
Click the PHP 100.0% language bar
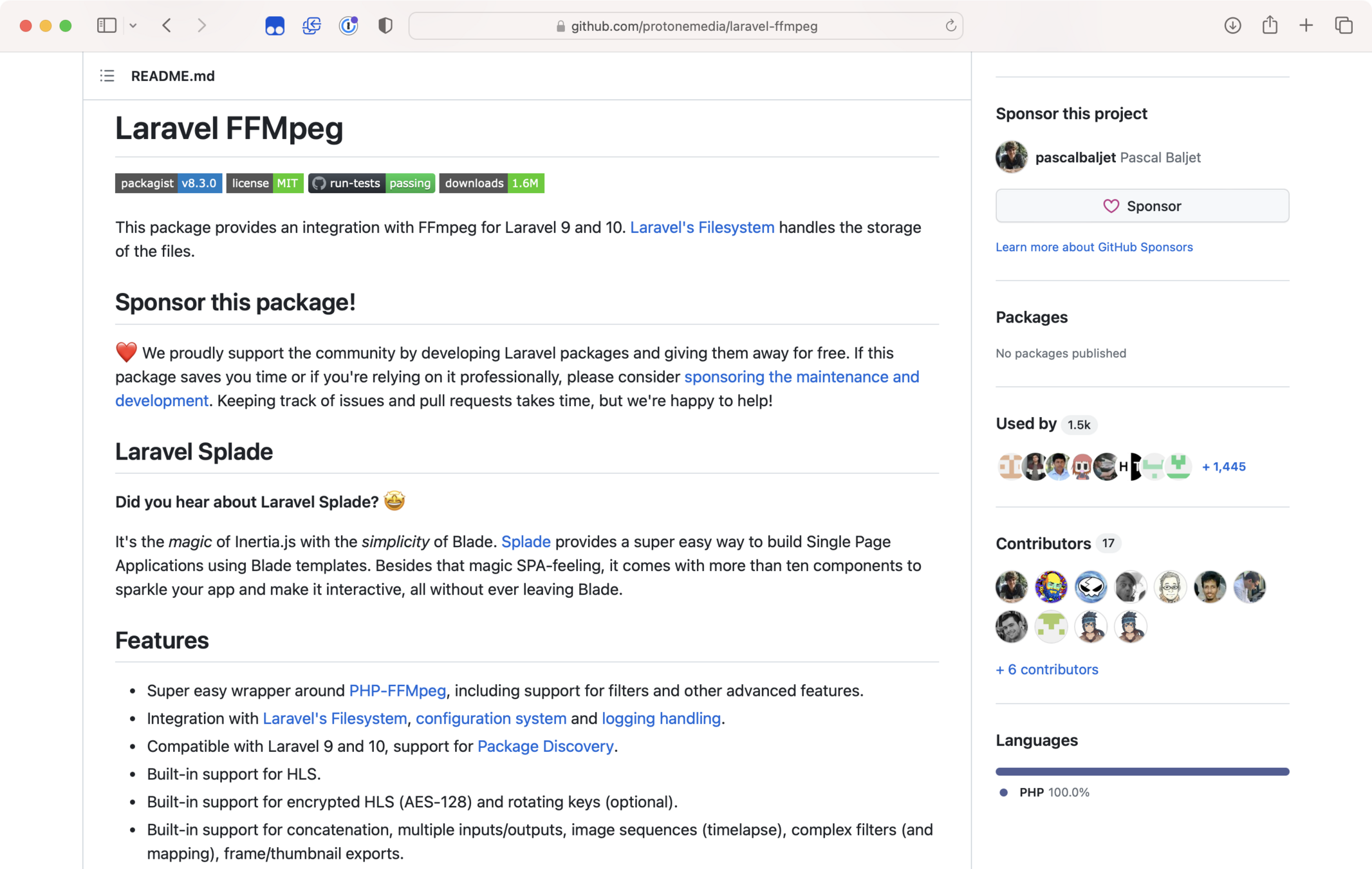[x=1142, y=771]
